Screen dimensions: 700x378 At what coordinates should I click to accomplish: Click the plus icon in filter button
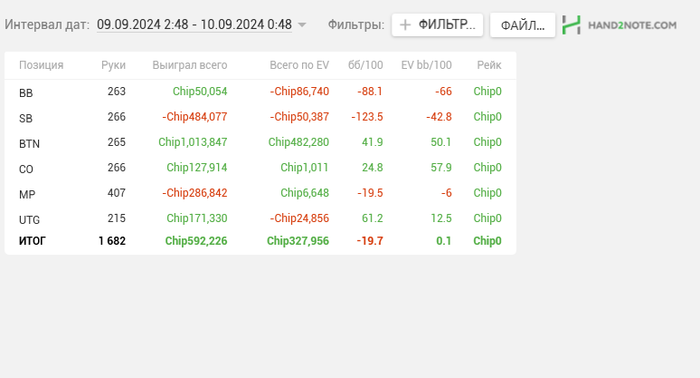point(405,25)
